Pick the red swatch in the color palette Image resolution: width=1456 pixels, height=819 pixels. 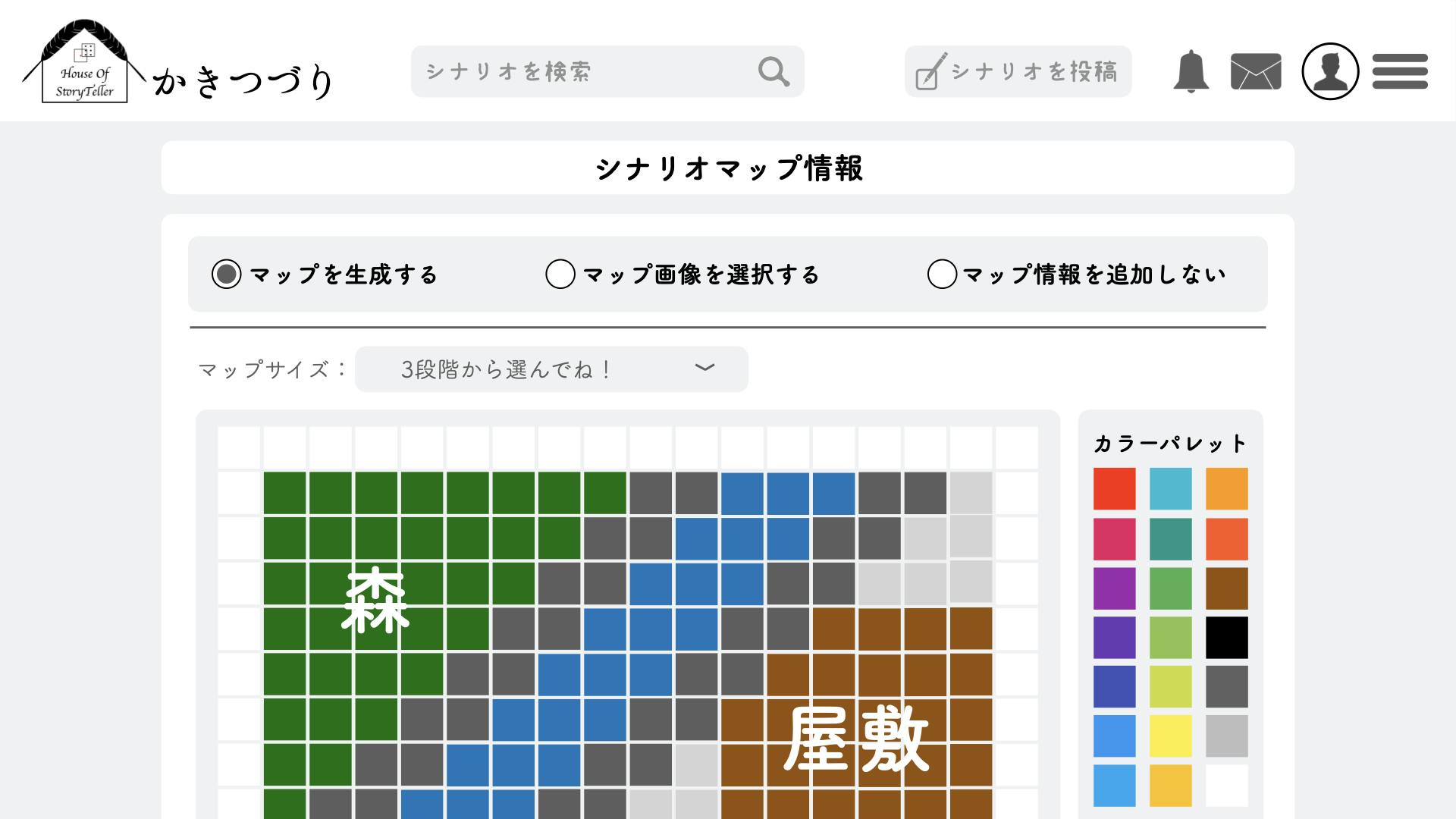1114,488
